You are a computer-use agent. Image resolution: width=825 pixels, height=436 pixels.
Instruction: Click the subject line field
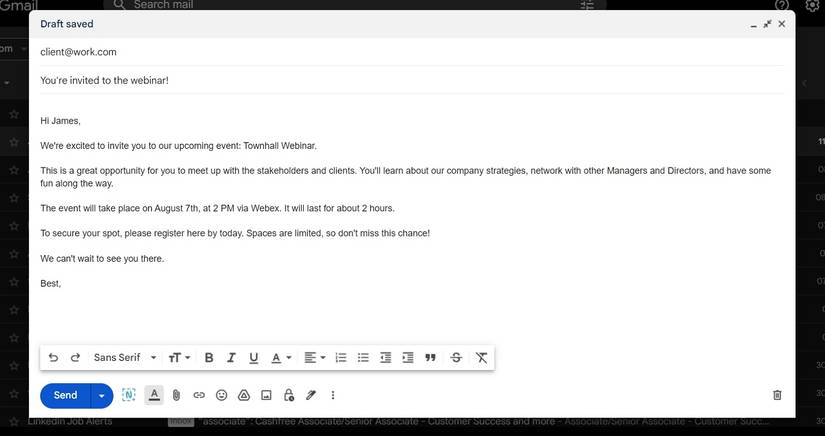pos(412,80)
